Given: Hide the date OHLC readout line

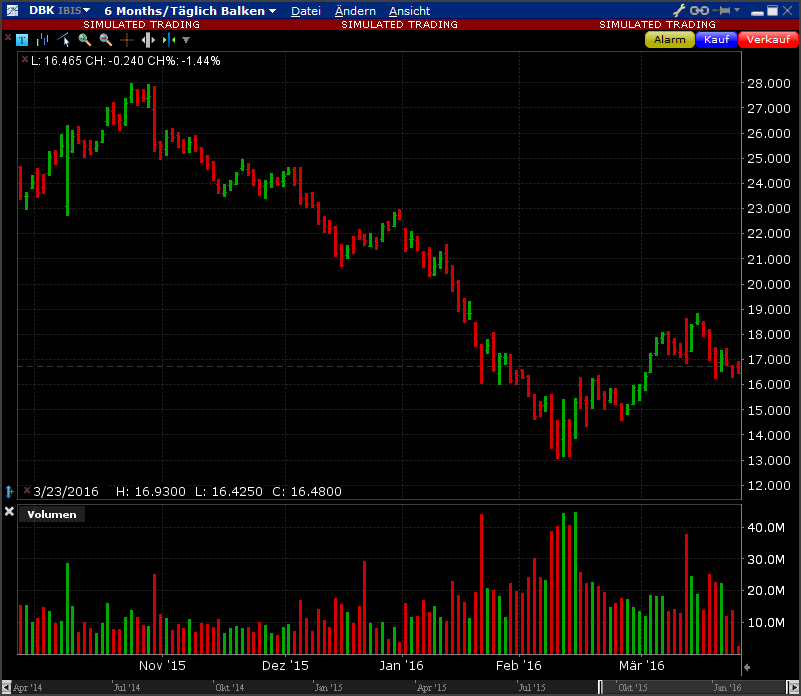Looking at the screenshot, I should tap(25, 490).
